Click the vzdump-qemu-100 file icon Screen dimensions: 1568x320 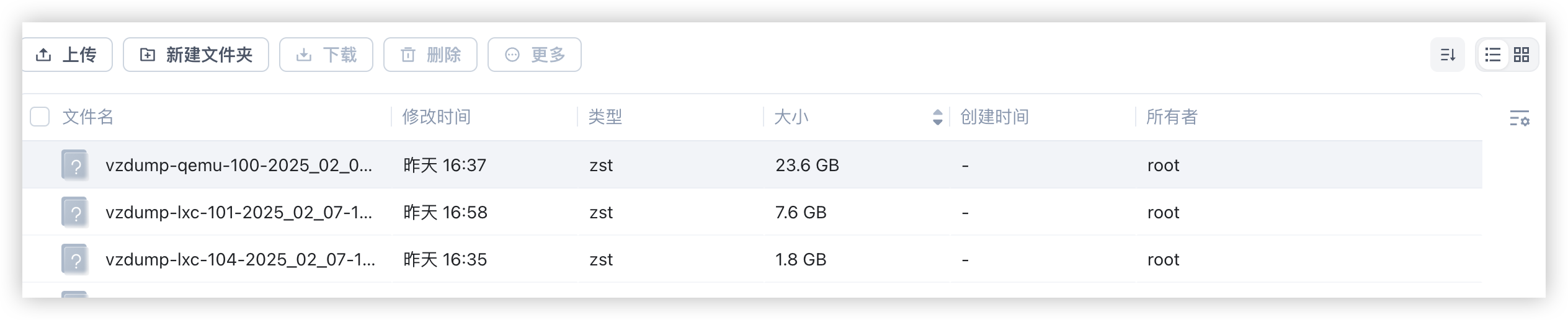pyautogui.click(x=74, y=165)
